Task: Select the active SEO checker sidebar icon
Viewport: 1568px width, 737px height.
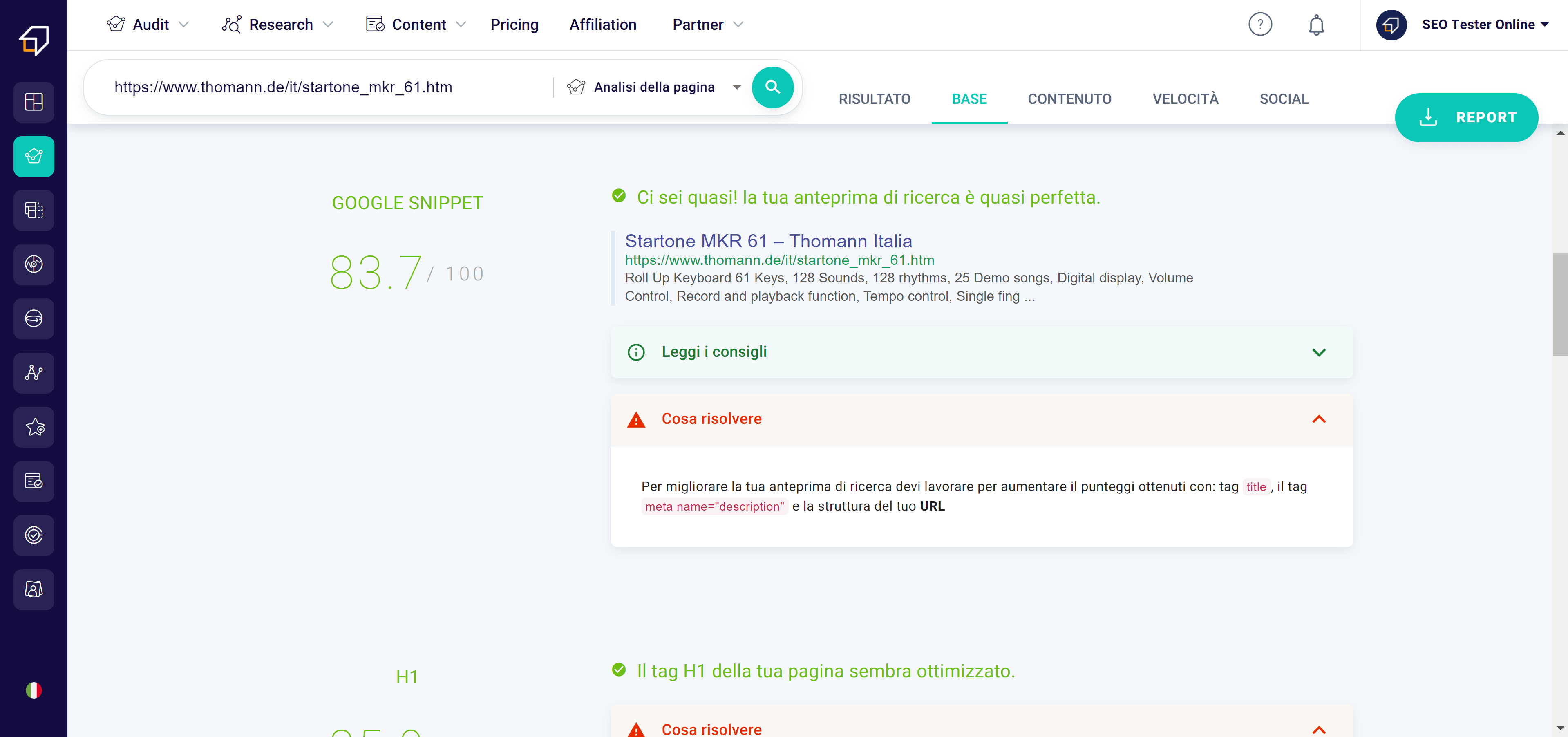Action: click(34, 156)
